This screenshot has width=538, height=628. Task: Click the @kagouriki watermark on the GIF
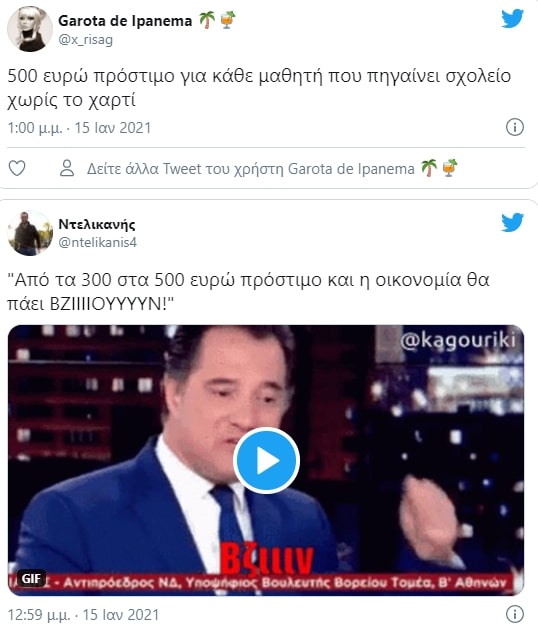(x=458, y=340)
